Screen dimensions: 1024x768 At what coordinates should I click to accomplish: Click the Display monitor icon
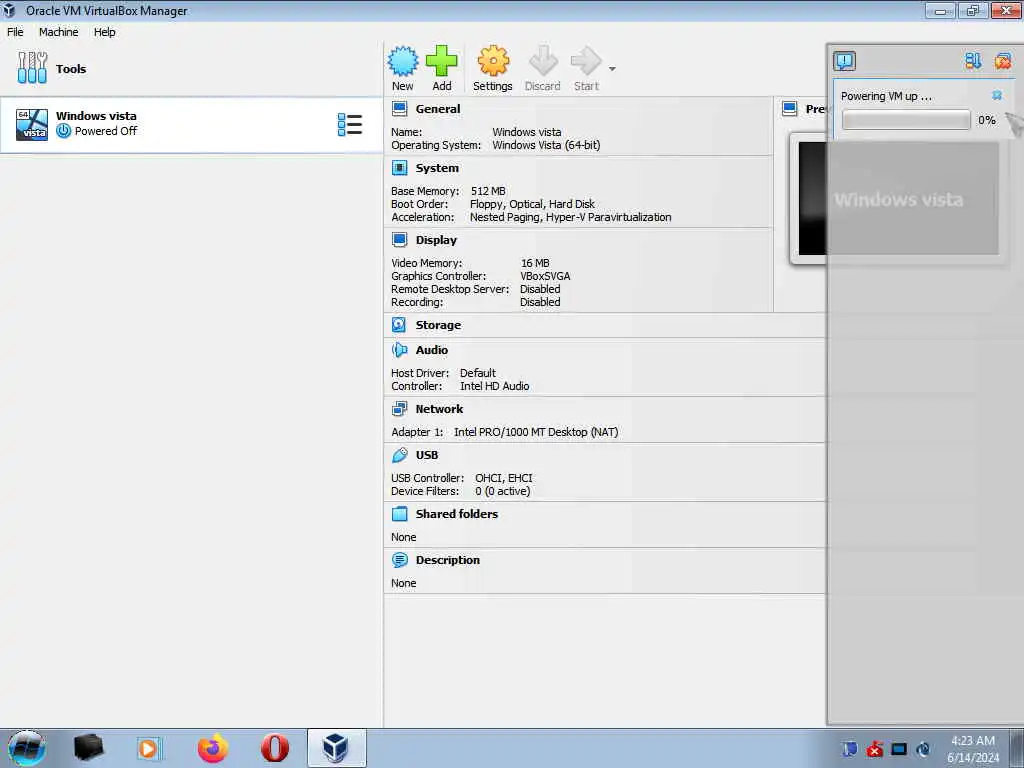coord(399,240)
